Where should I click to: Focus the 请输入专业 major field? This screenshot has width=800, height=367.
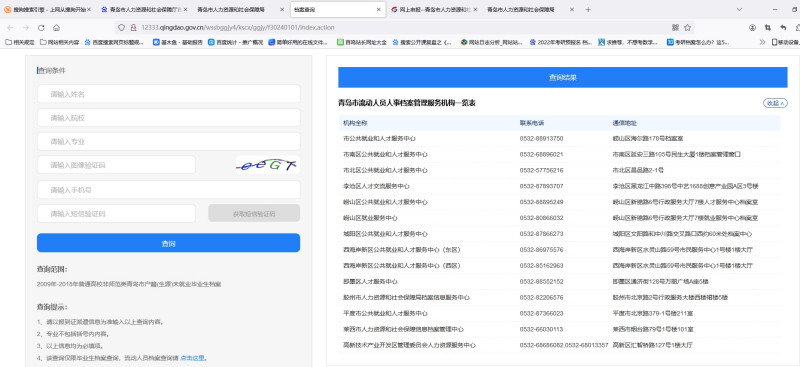[168, 141]
